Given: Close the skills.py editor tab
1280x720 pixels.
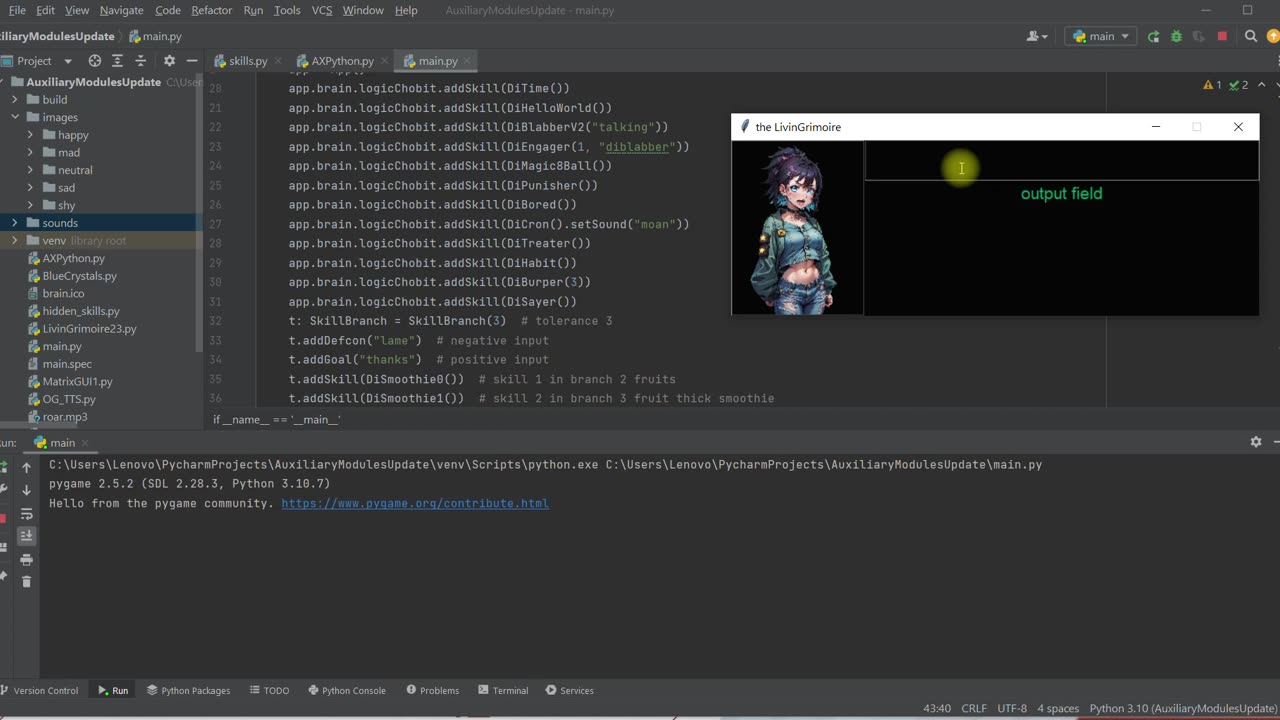Looking at the screenshot, I should (x=276, y=61).
